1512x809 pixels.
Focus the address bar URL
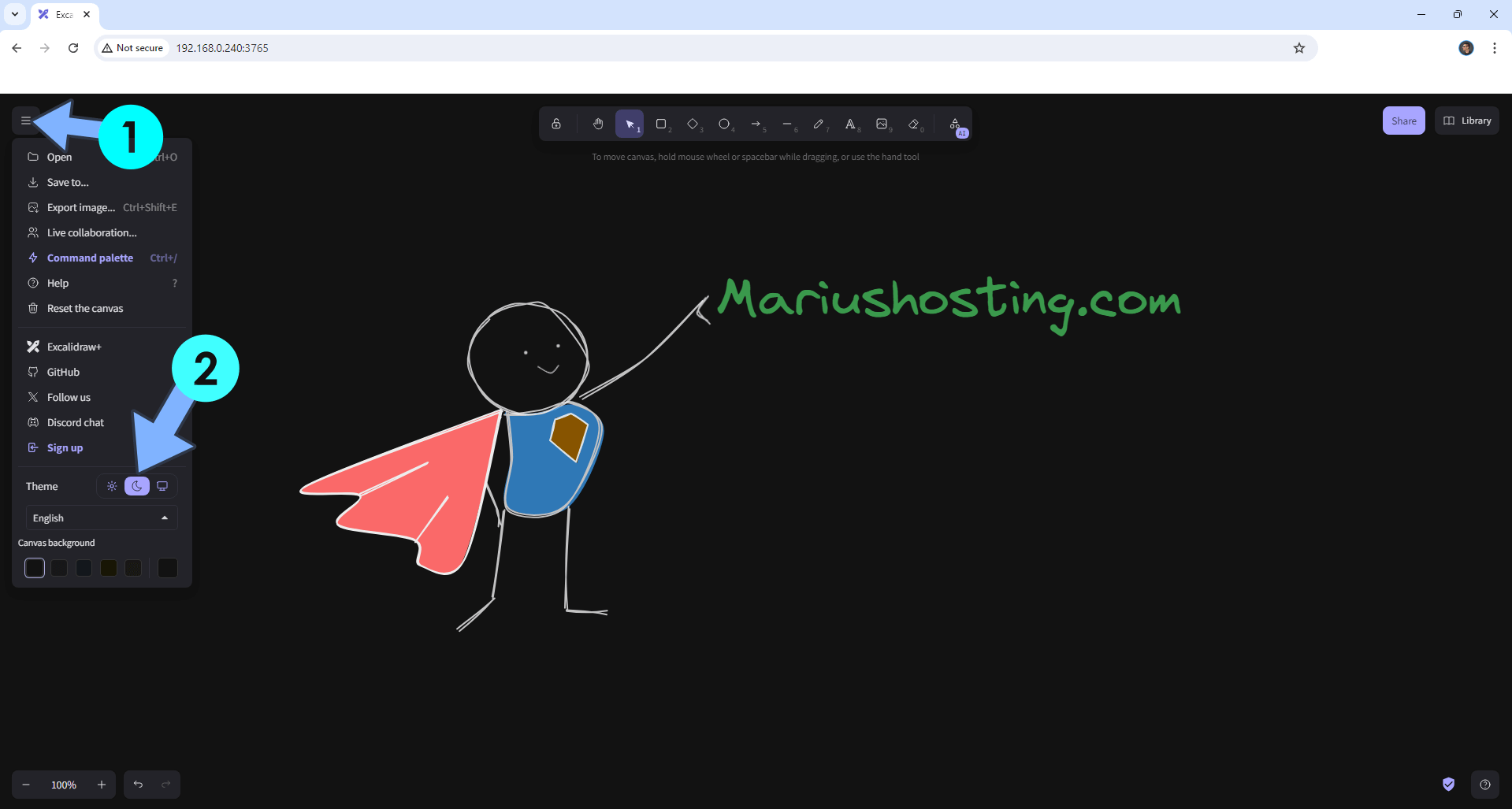point(222,48)
